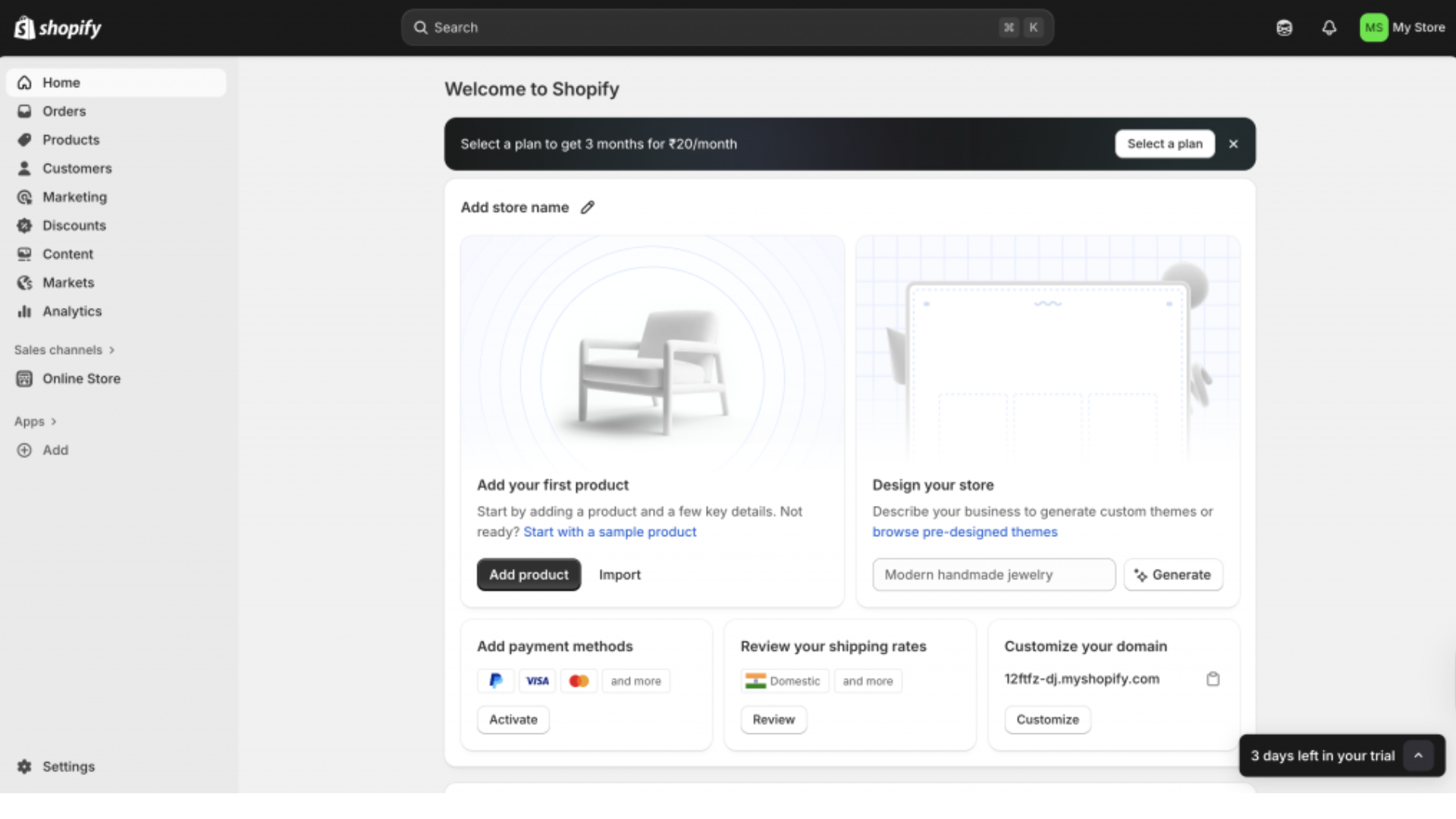Click the Add product button
1456x819 pixels.
[x=529, y=575]
